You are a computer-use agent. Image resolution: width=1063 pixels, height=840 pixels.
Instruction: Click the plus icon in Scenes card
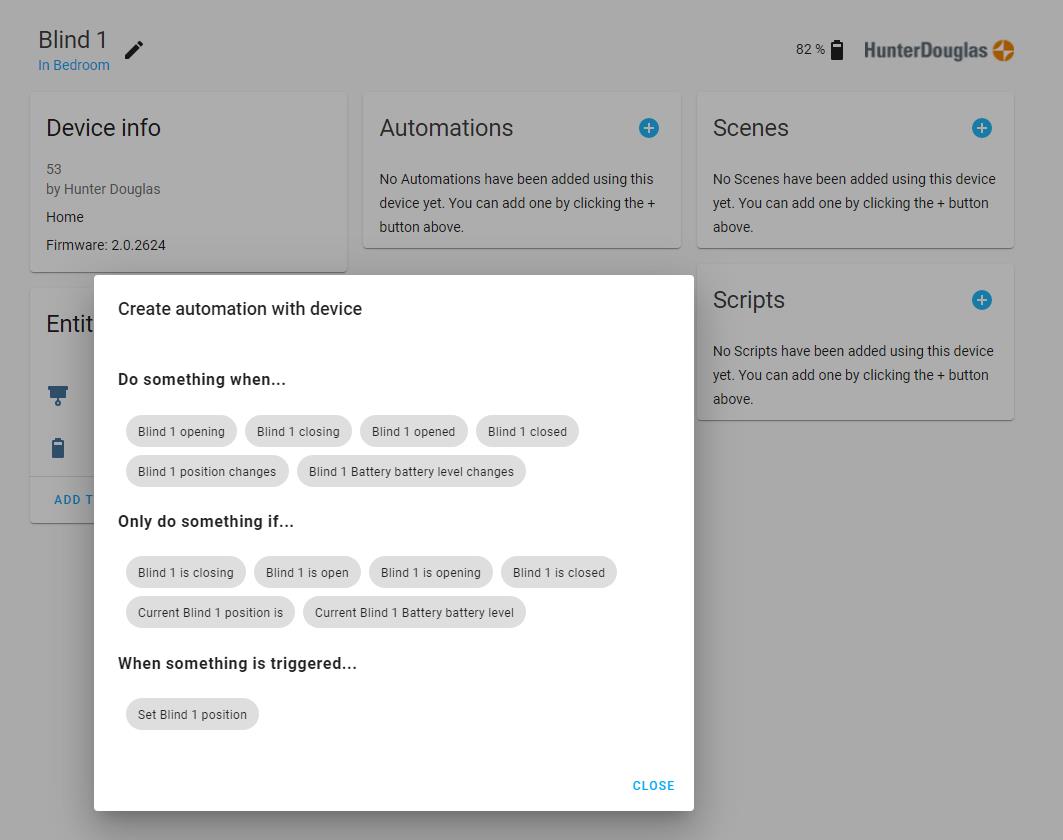[982, 128]
